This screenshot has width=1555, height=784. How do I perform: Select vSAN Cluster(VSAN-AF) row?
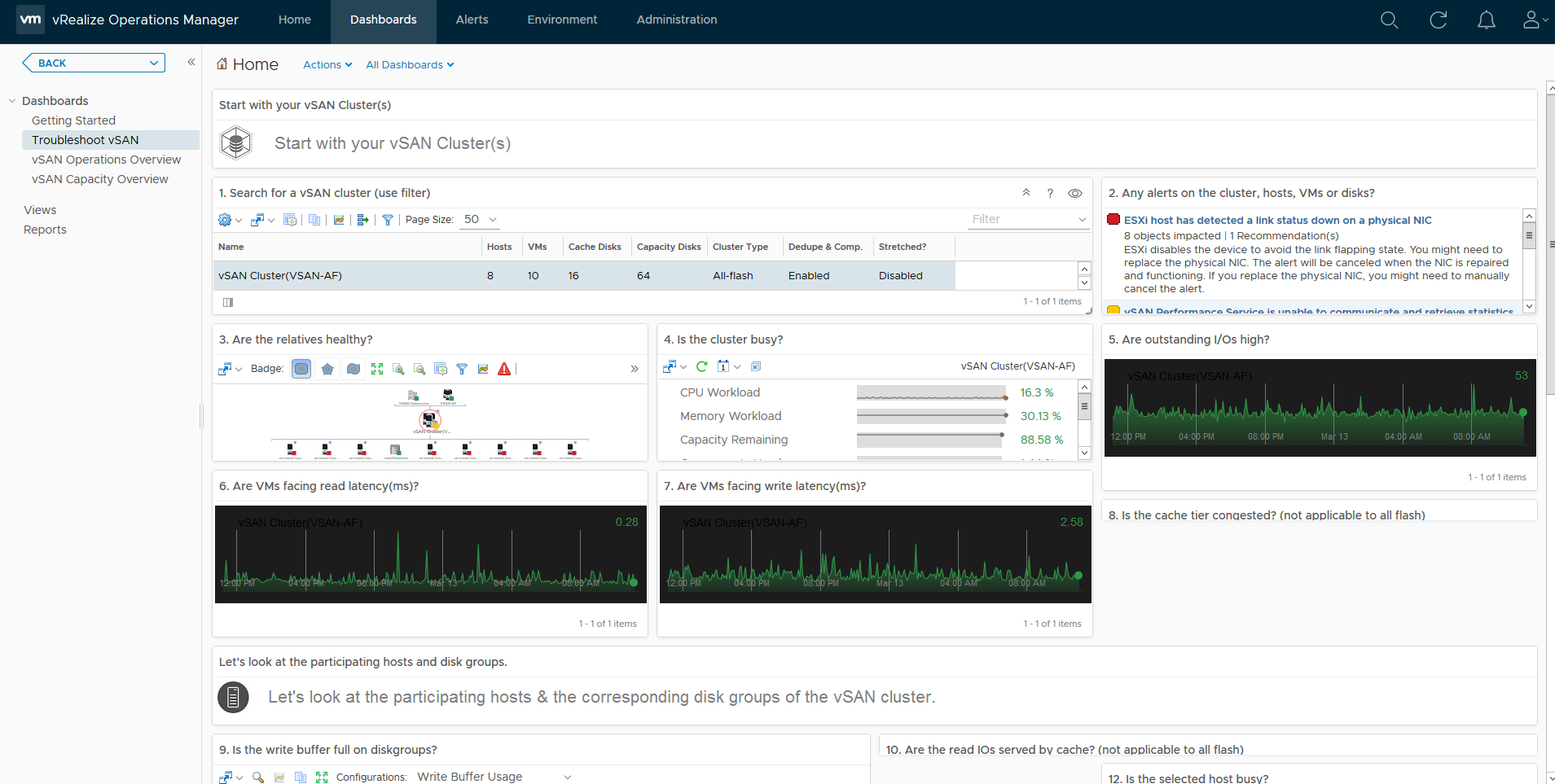click(584, 275)
